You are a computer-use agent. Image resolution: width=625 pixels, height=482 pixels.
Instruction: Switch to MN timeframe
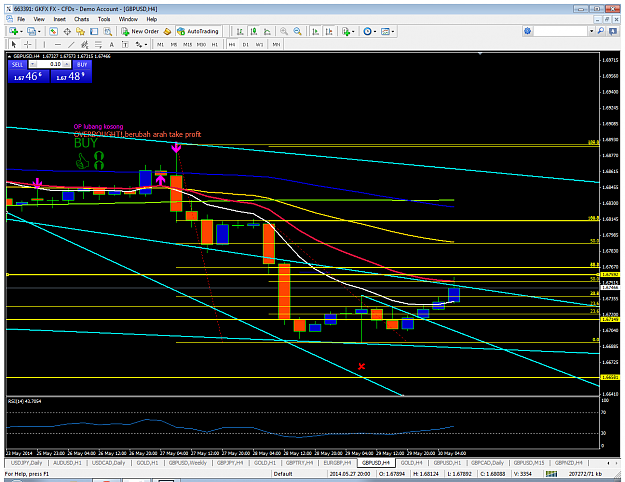276,45
